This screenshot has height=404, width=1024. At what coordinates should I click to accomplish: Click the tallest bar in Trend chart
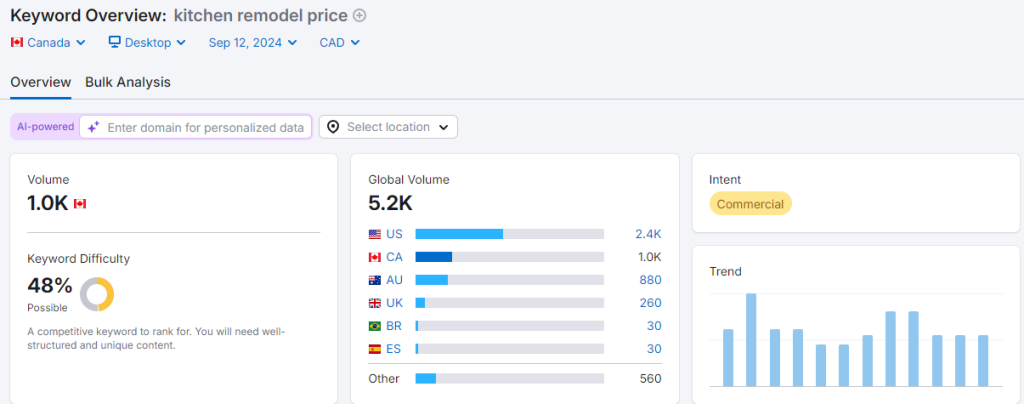[751, 340]
